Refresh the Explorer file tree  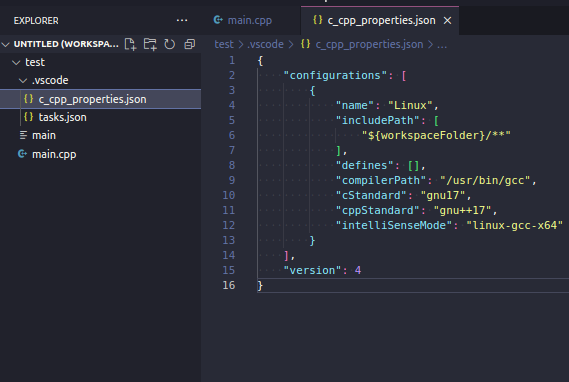[169, 44]
